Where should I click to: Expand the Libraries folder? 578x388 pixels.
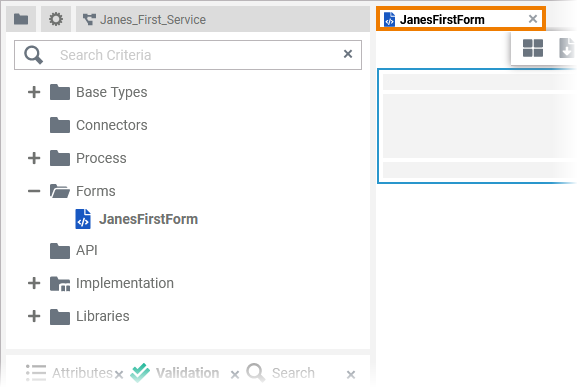coord(34,316)
